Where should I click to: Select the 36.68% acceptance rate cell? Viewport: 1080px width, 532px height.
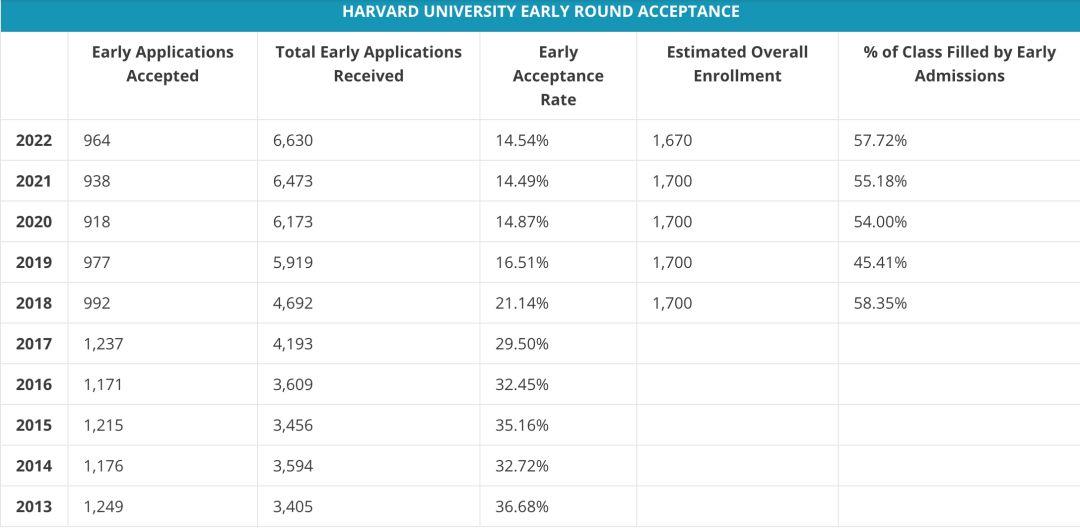pyautogui.click(x=522, y=507)
